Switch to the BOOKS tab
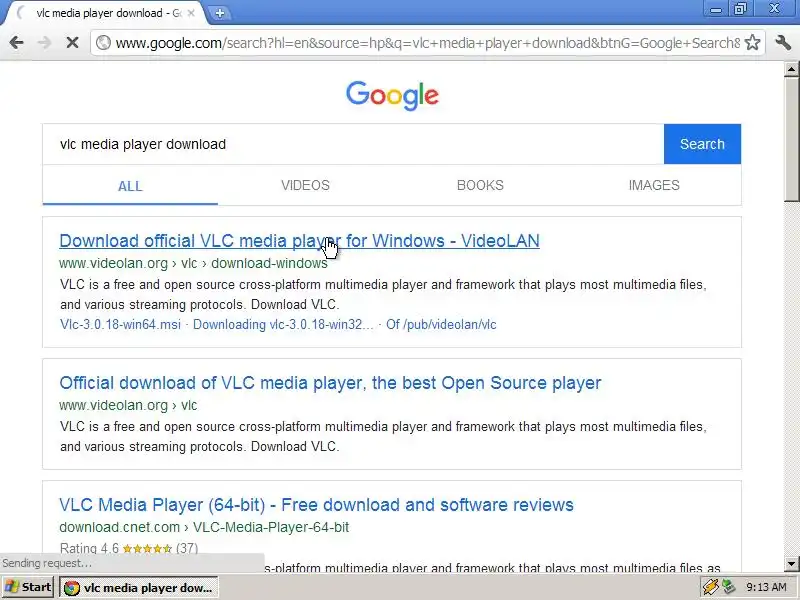Screen dimensions: 800x600 (x=480, y=185)
